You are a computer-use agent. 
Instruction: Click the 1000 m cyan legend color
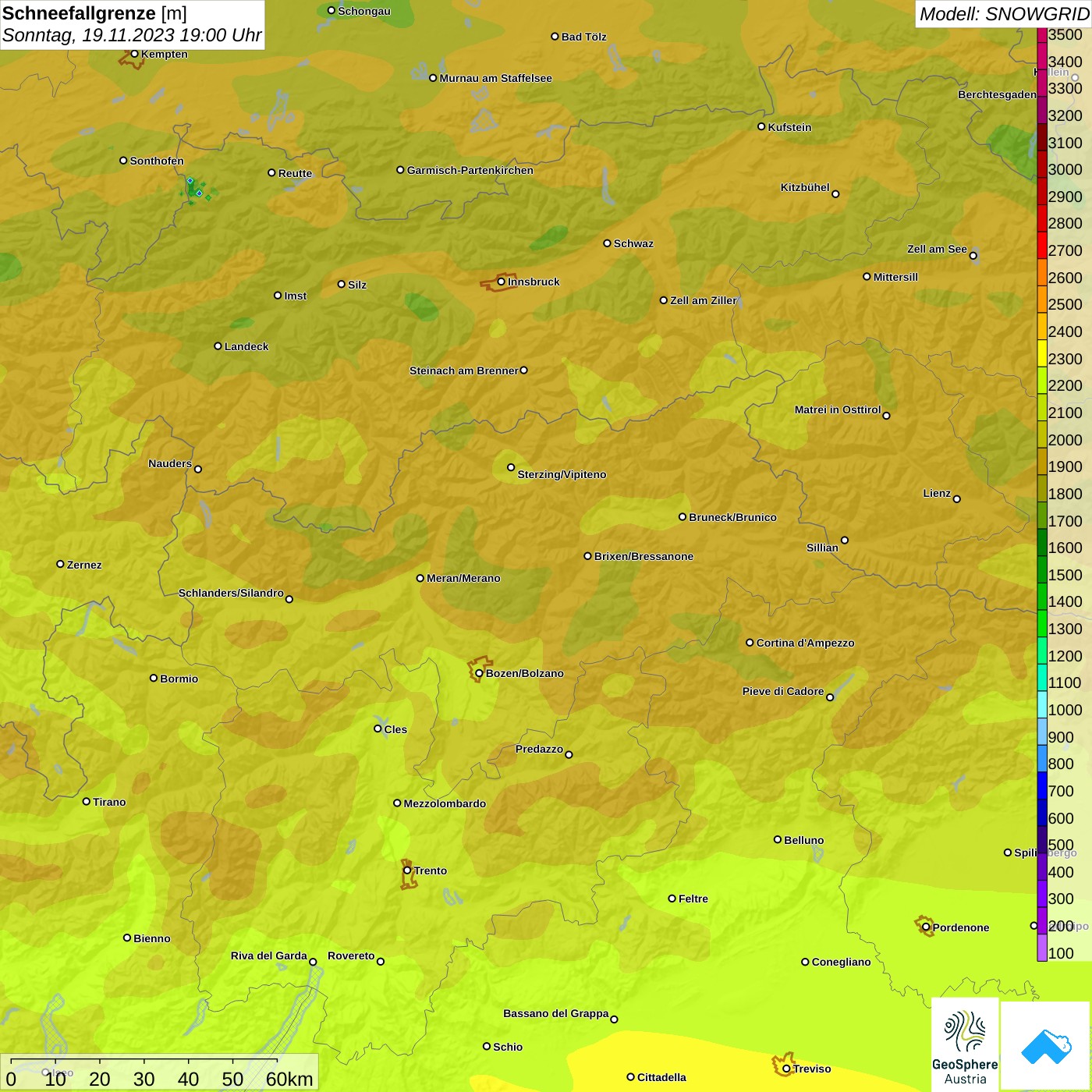(1042, 704)
